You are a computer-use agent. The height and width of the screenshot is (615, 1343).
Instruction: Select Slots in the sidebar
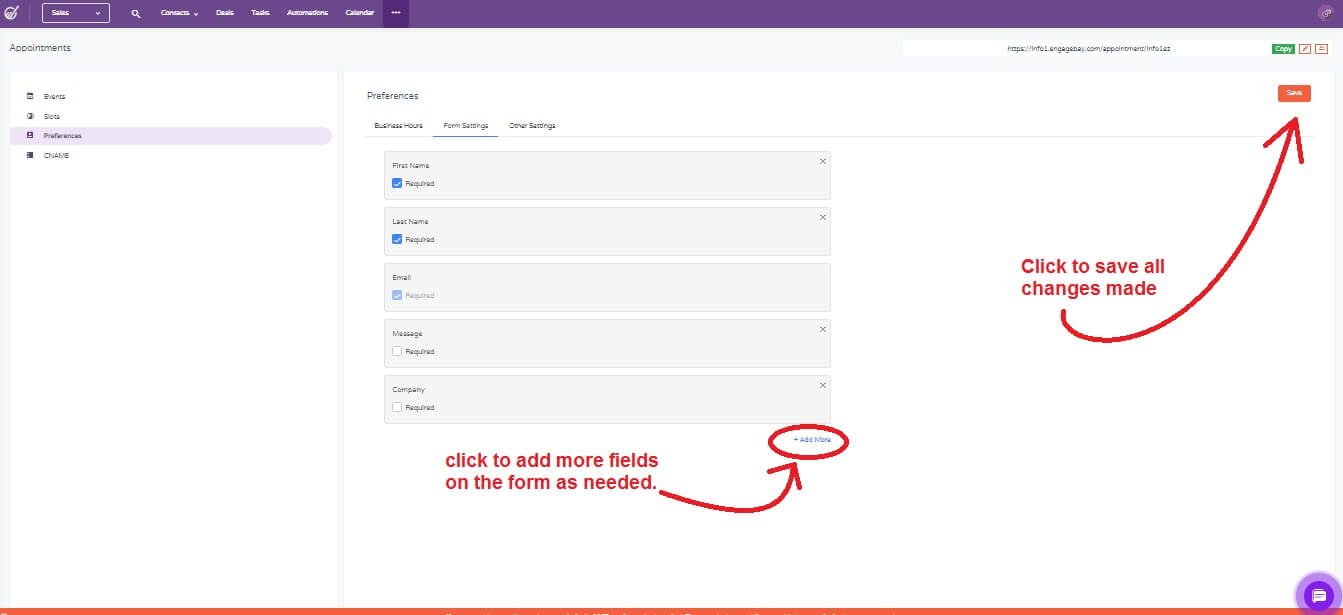pyautogui.click(x=52, y=116)
